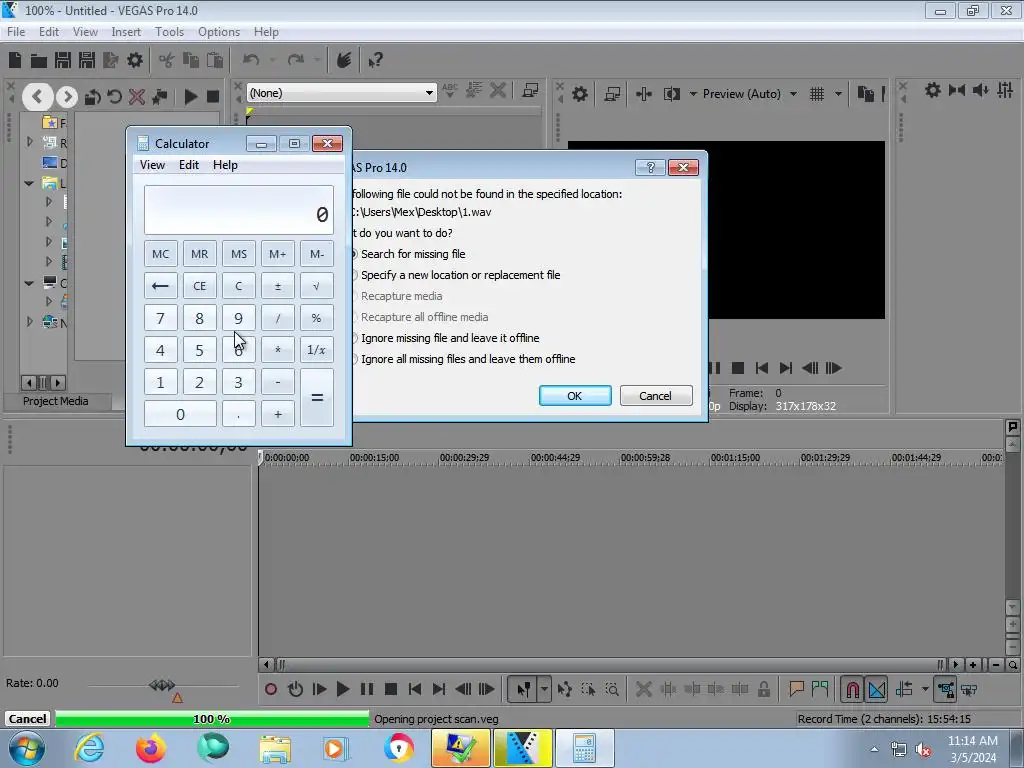Click the Zoom Edit tool magnifier icon
Screen dimensions: 1024x768
coord(612,689)
